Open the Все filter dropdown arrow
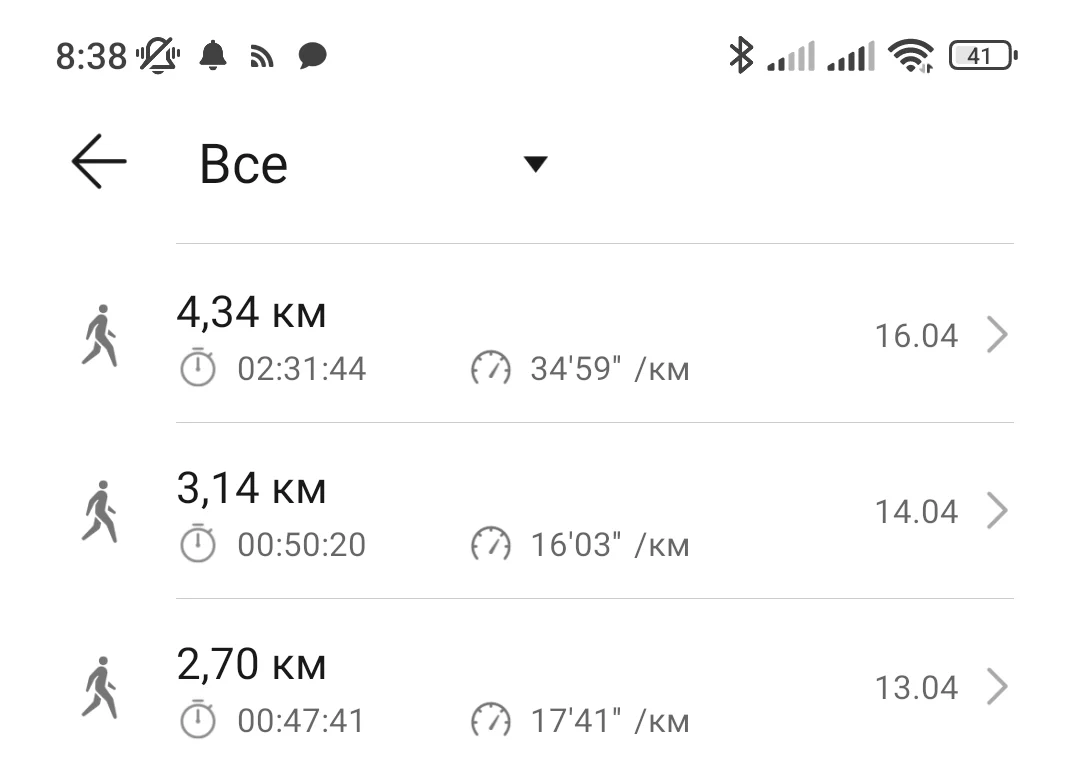The width and height of the screenshot is (1080, 766). click(x=536, y=164)
